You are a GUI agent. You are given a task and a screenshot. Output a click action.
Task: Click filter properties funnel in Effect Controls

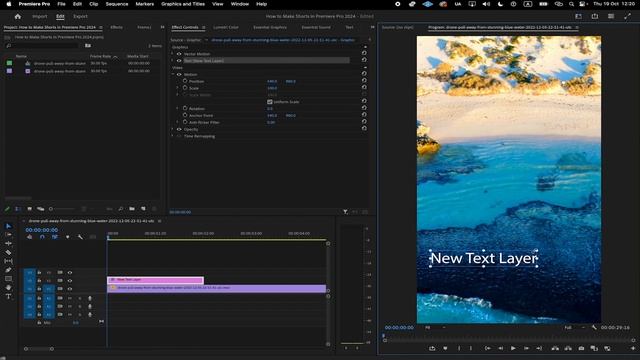tap(345, 212)
